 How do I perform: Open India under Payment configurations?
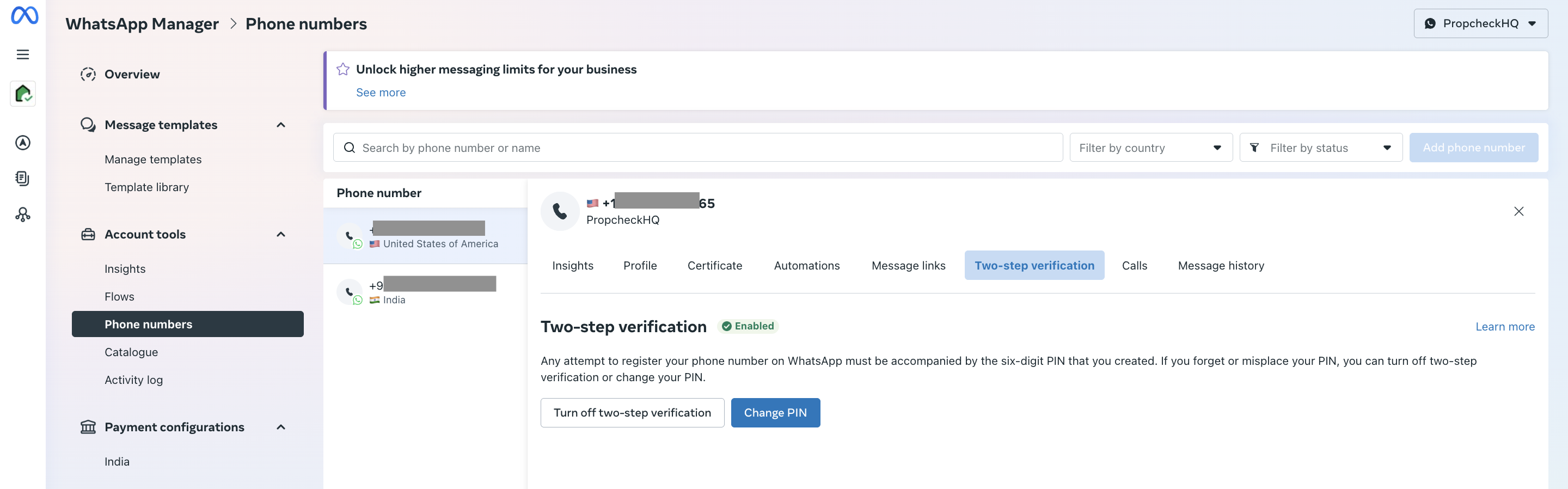pos(117,462)
